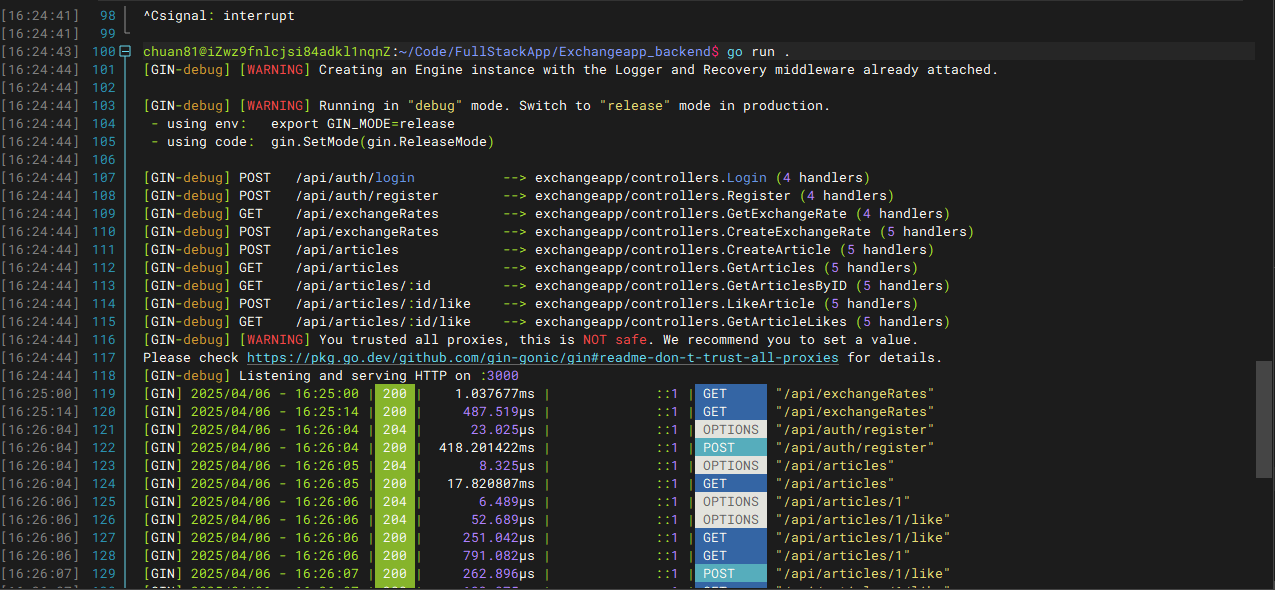Click the ":3000" port number
The height and width of the screenshot is (590, 1275).
(x=499, y=376)
